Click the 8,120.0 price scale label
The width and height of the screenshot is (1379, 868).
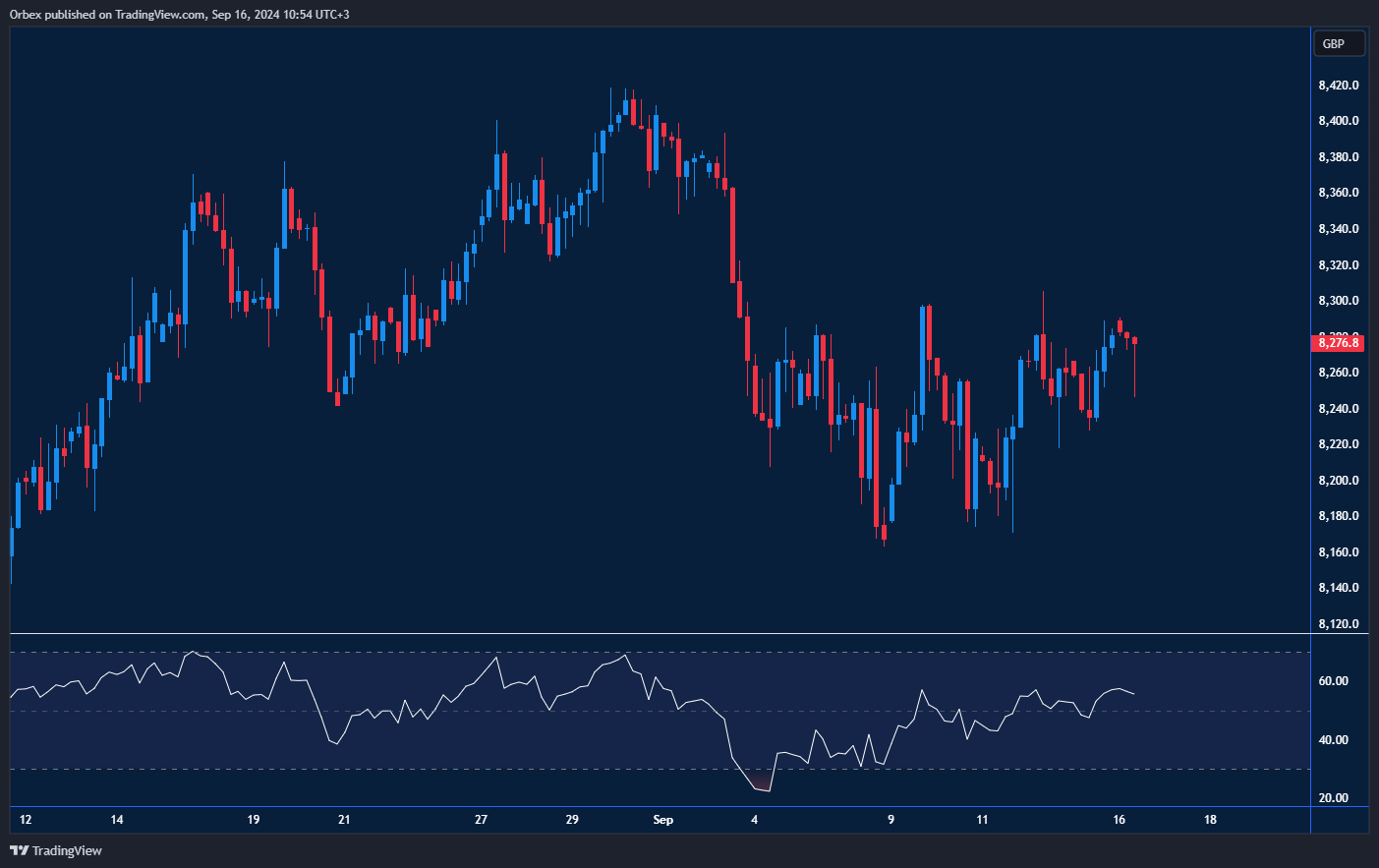(x=1338, y=624)
